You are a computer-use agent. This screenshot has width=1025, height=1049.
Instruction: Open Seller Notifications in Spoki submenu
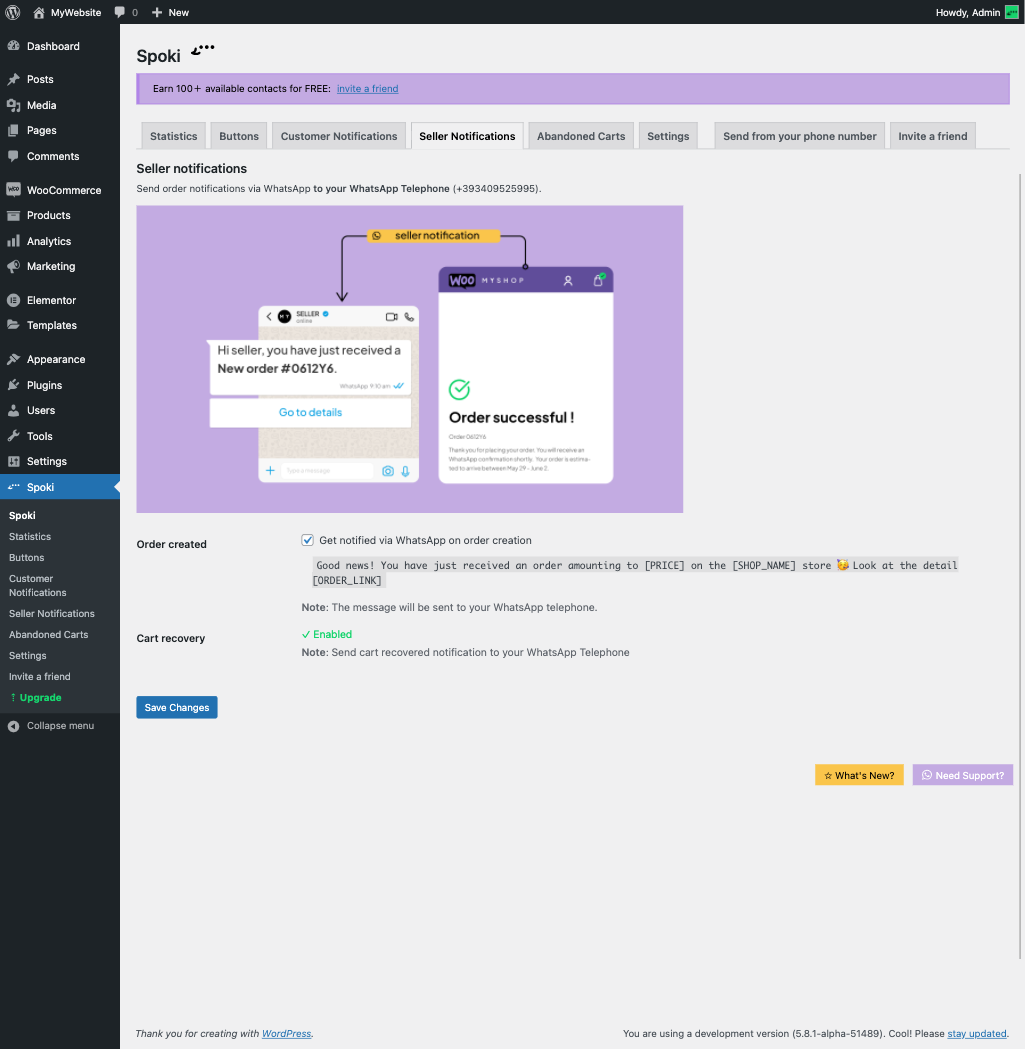pos(52,613)
